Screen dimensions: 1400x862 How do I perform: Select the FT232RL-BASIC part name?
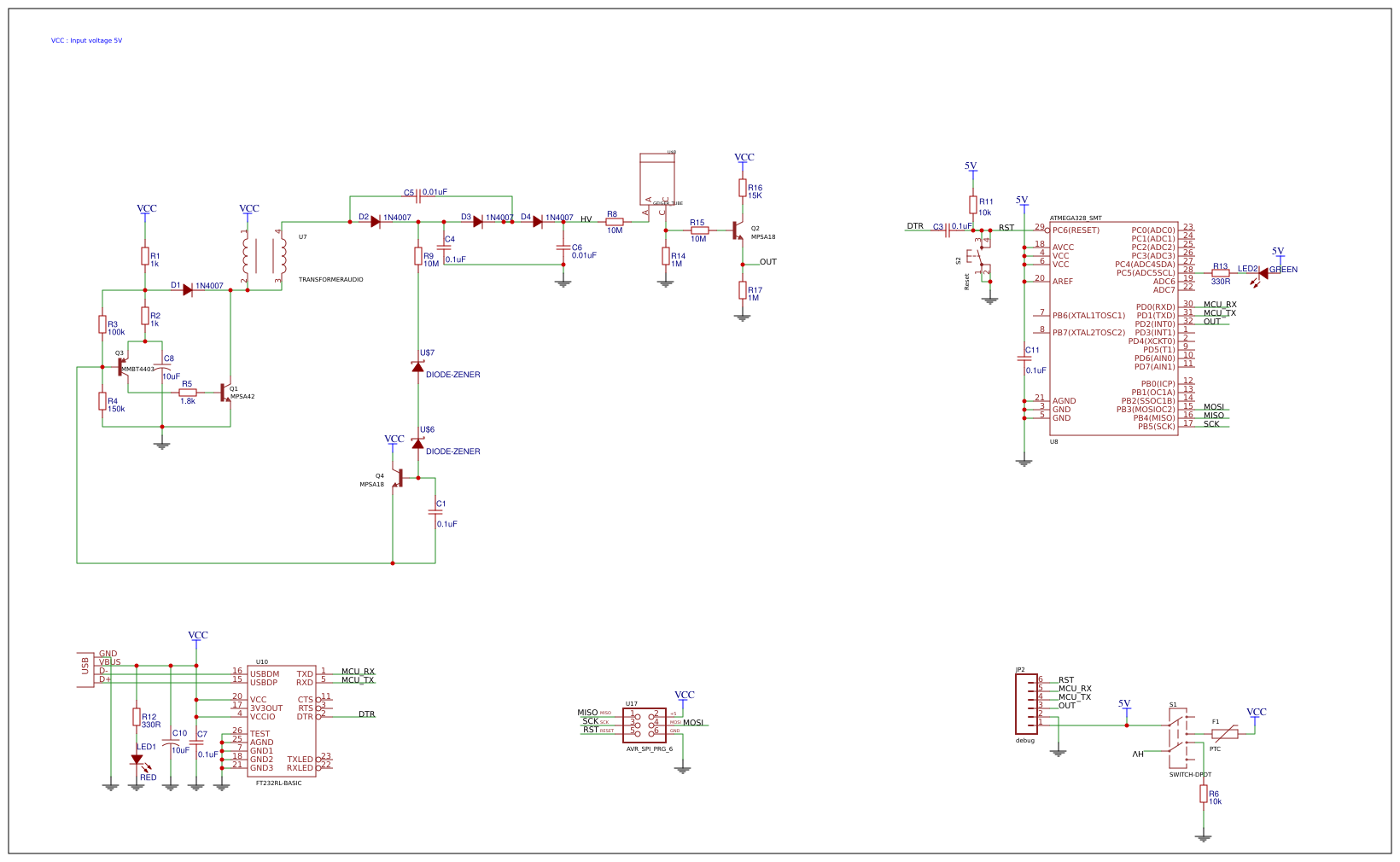(x=279, y=783)
